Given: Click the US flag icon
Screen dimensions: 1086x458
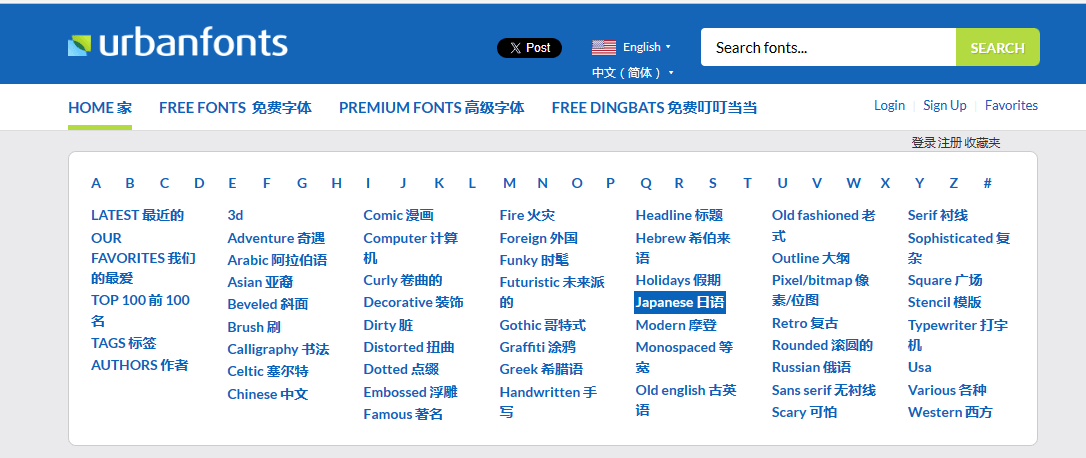Looking at the screenshot, I should (603, 47).
